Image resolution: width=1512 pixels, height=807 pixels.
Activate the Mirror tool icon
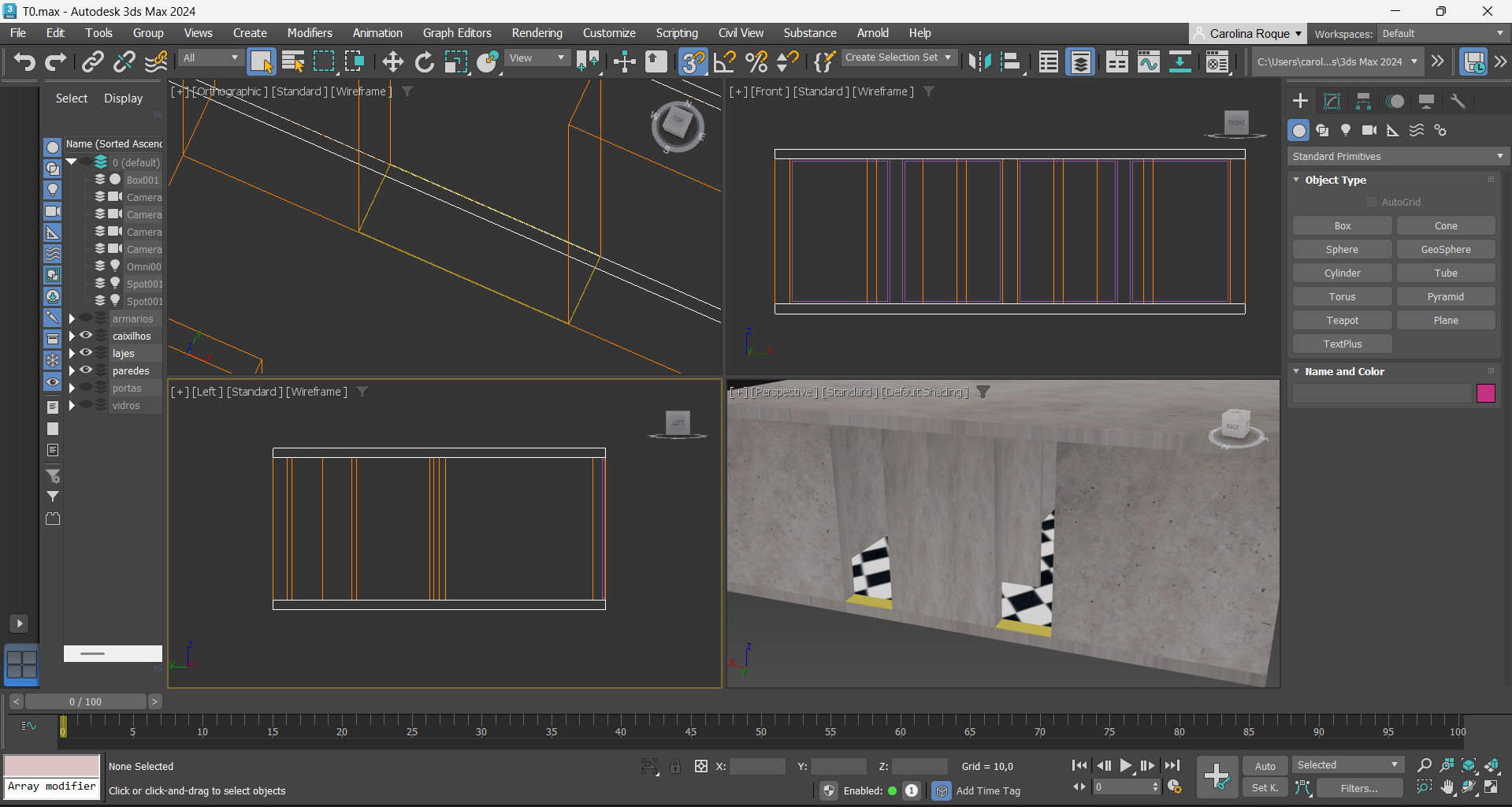(x=979, y=61)
